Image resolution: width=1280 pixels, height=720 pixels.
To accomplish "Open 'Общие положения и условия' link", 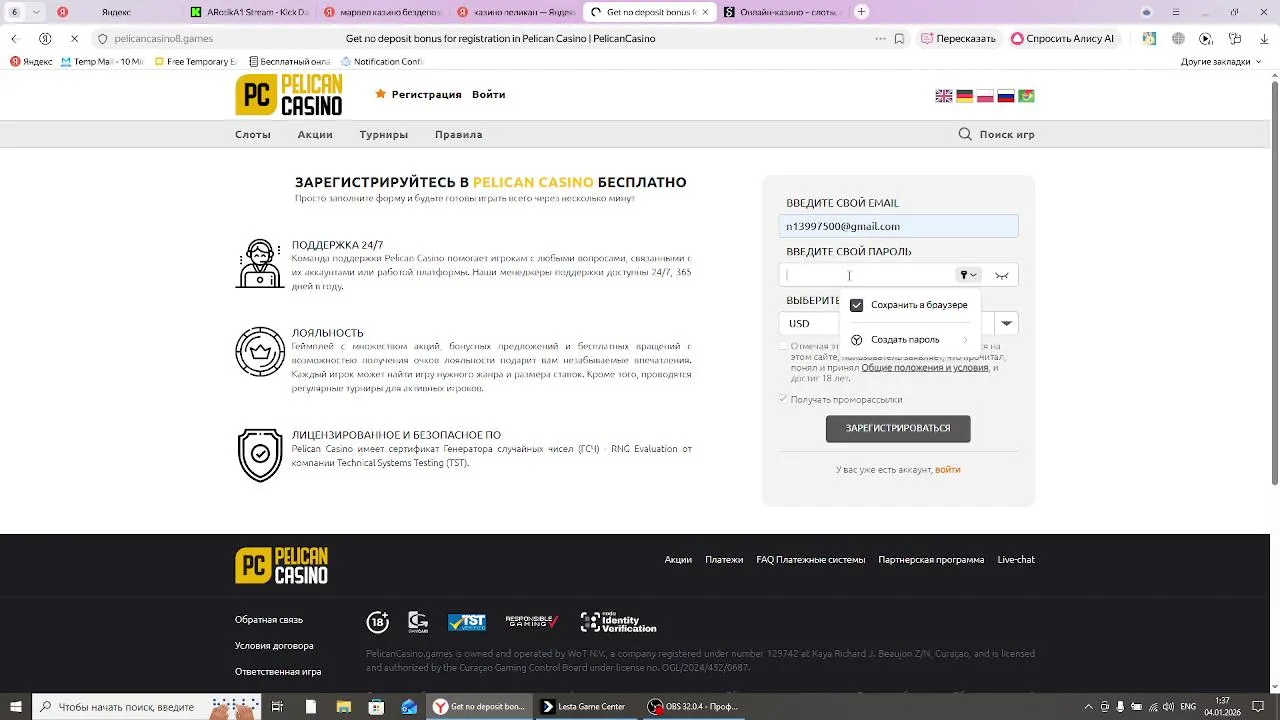I will 925,368.
